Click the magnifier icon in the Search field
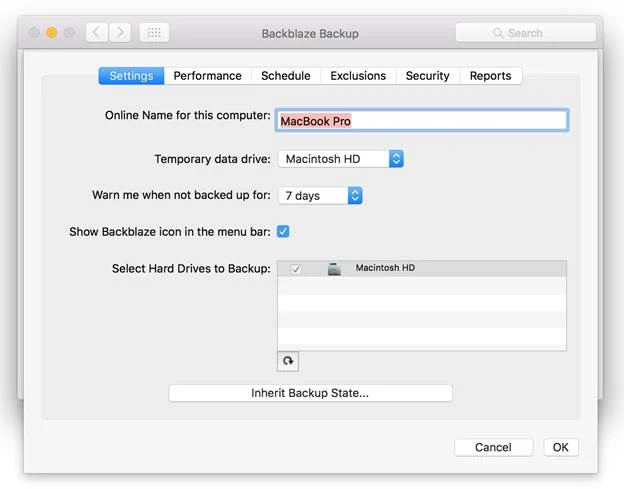This screenshot has height=489, width=624. [x=497, y=33]
